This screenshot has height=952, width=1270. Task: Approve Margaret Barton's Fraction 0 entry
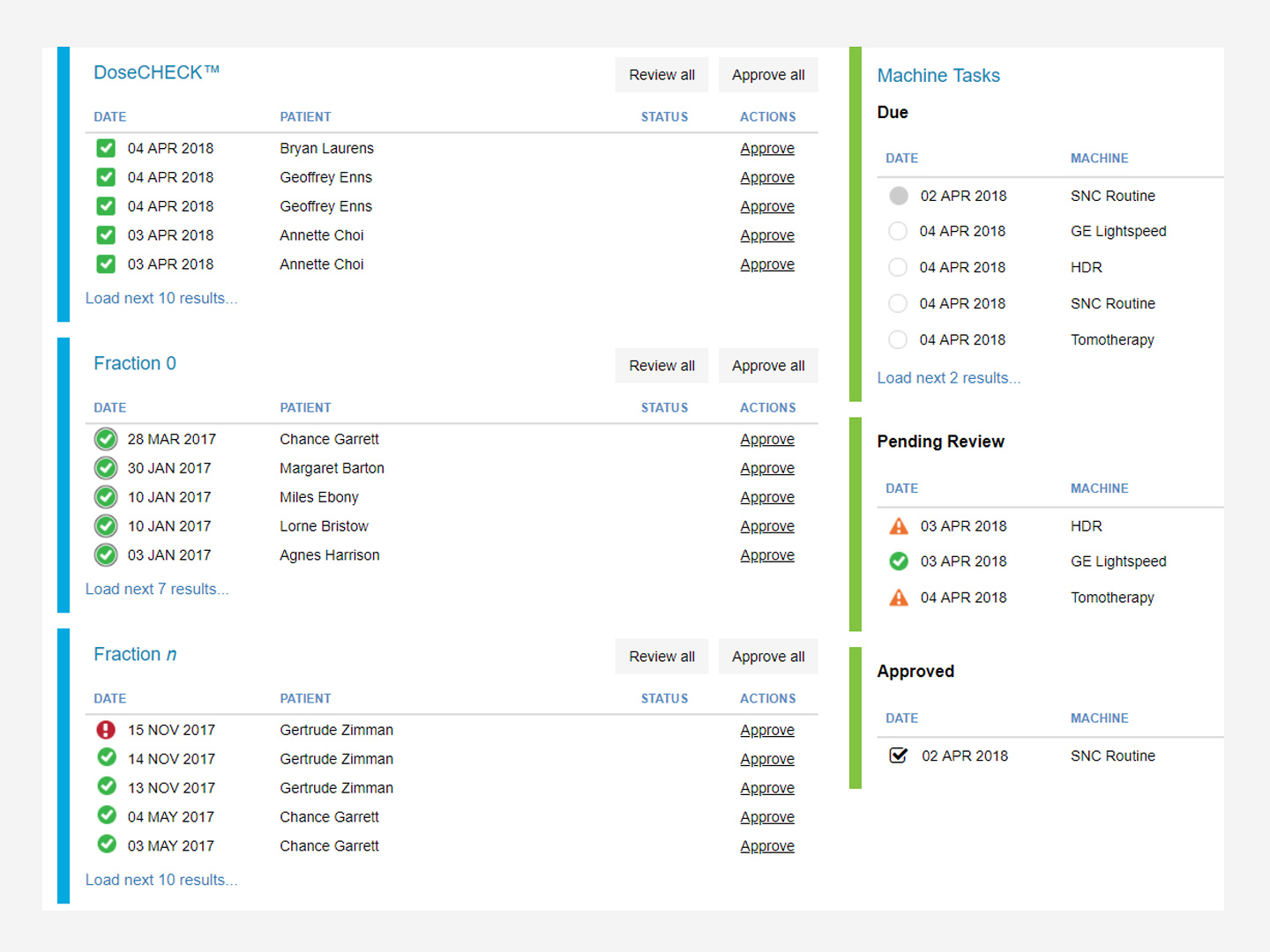point(767,468)
